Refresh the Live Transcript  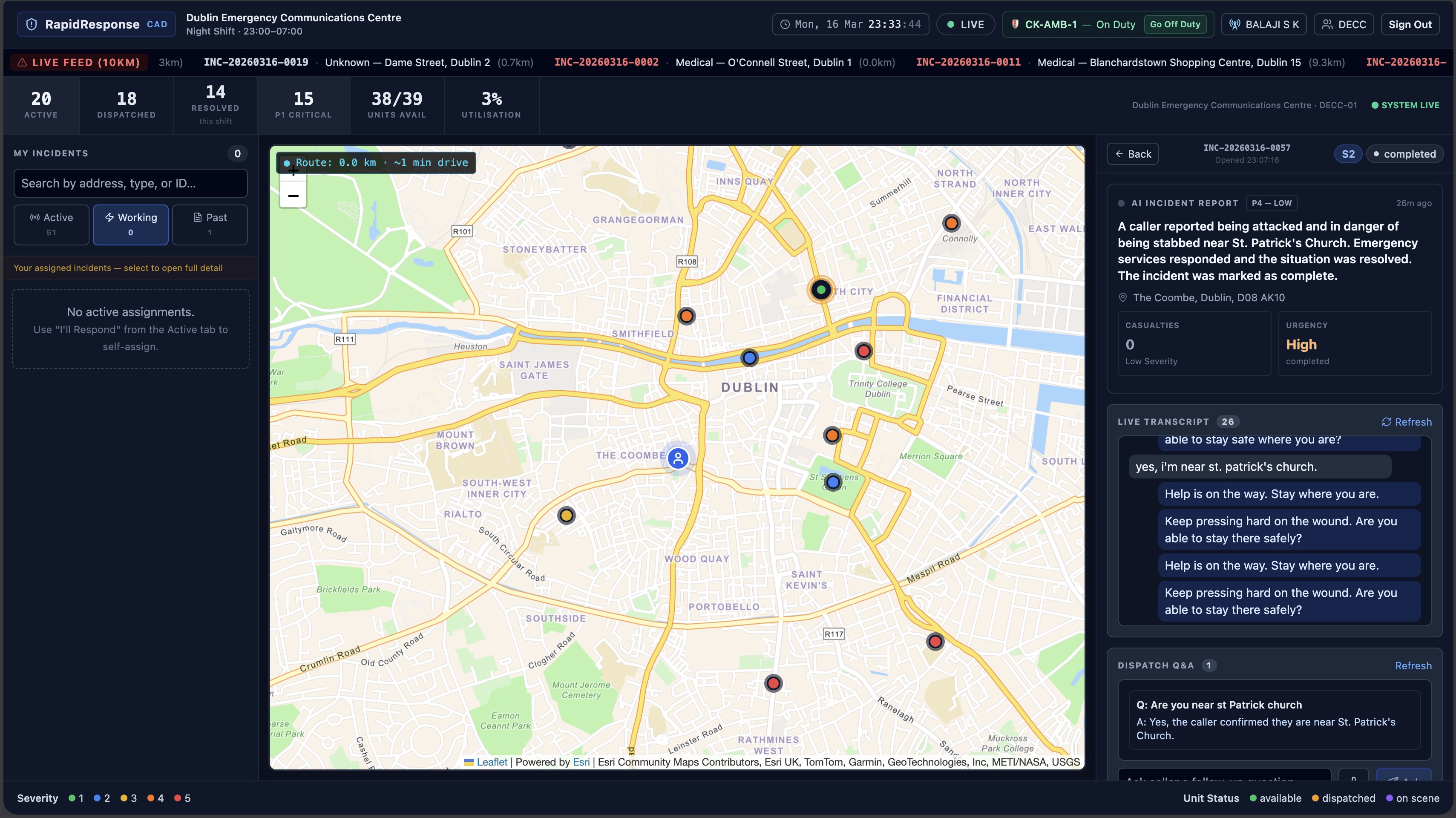point(1406,422)
